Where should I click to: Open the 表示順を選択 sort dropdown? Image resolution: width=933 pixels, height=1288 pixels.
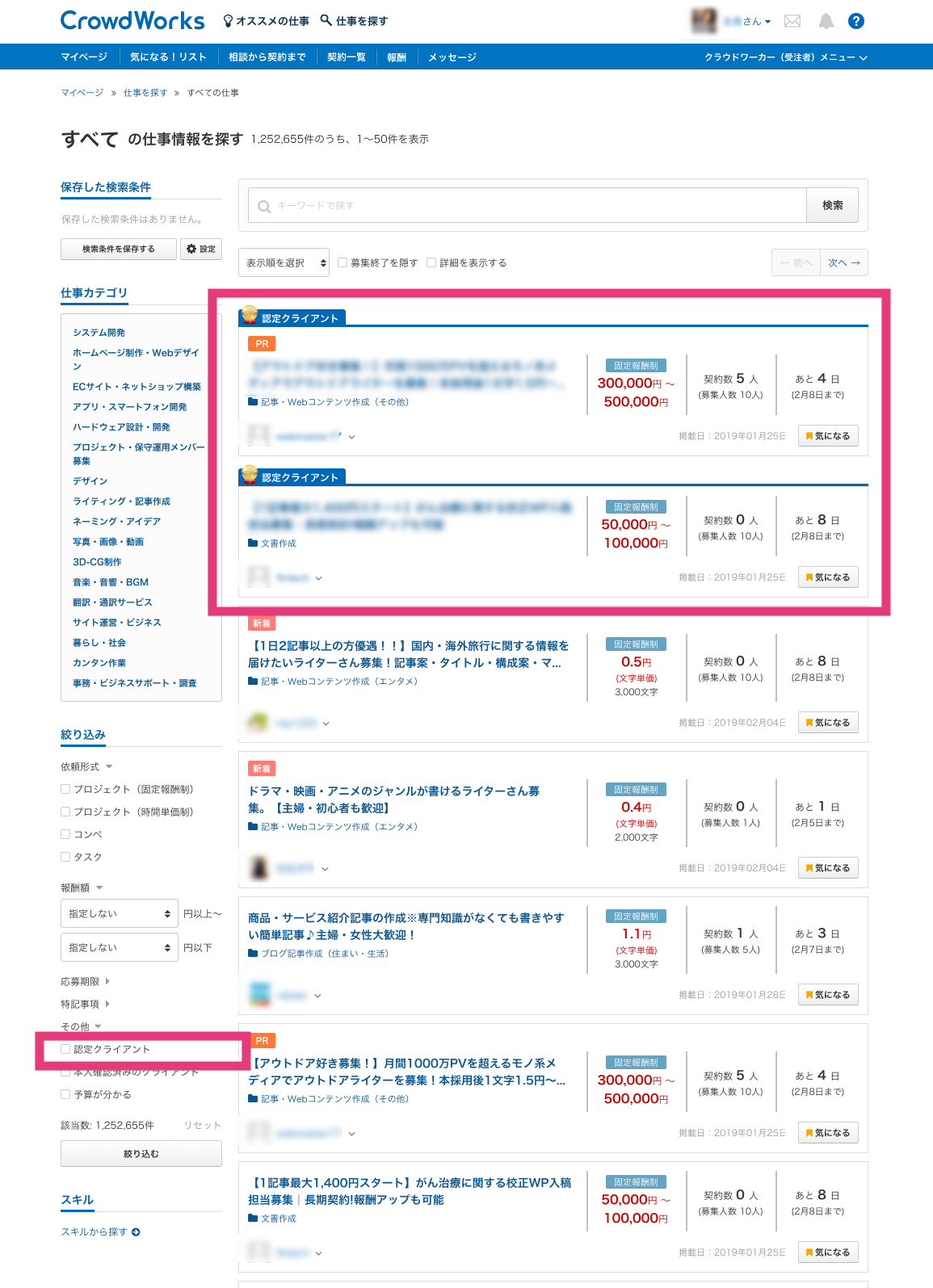point(284,262)
